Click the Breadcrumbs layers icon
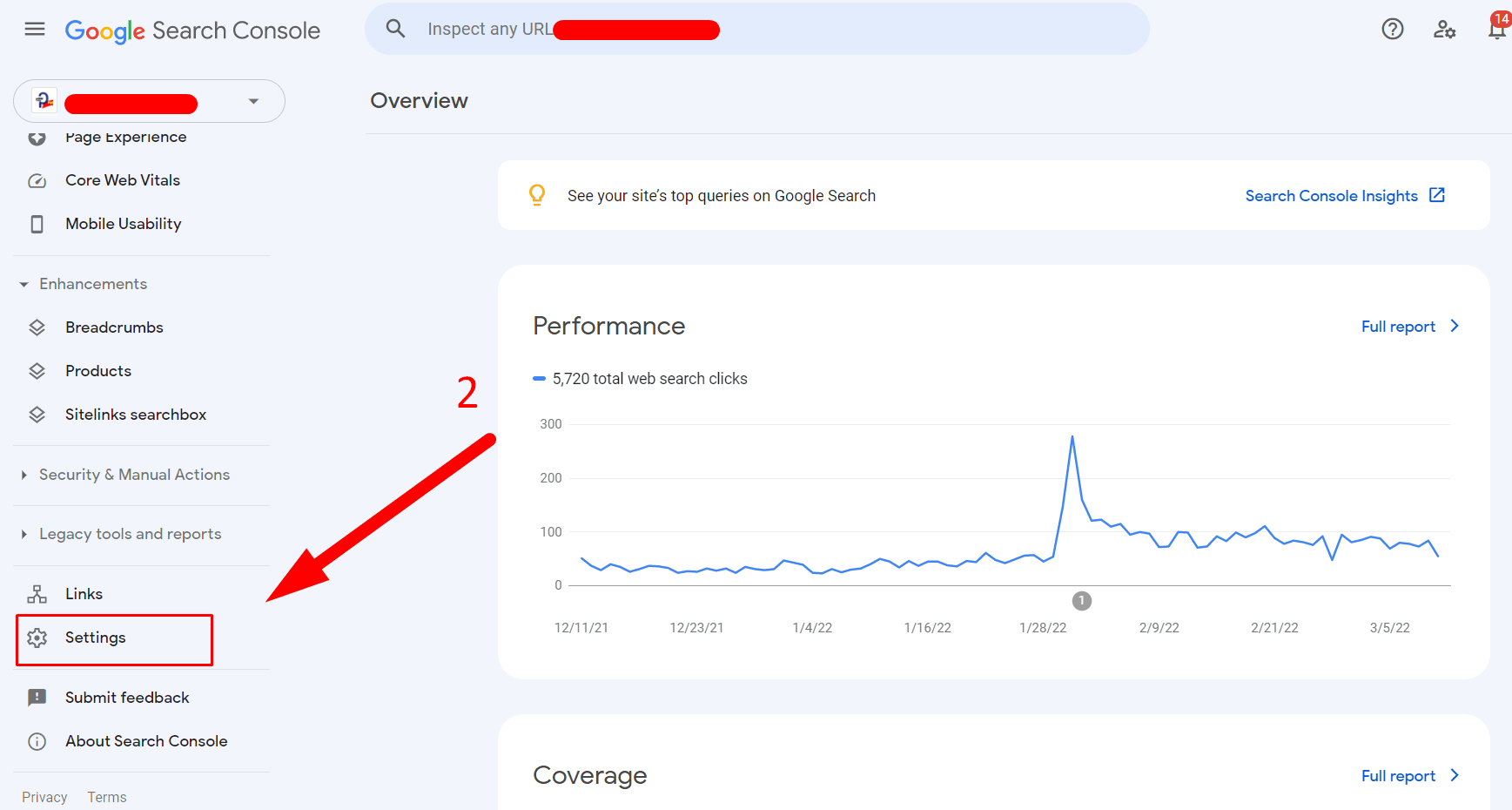 click(x=37, y=327)
